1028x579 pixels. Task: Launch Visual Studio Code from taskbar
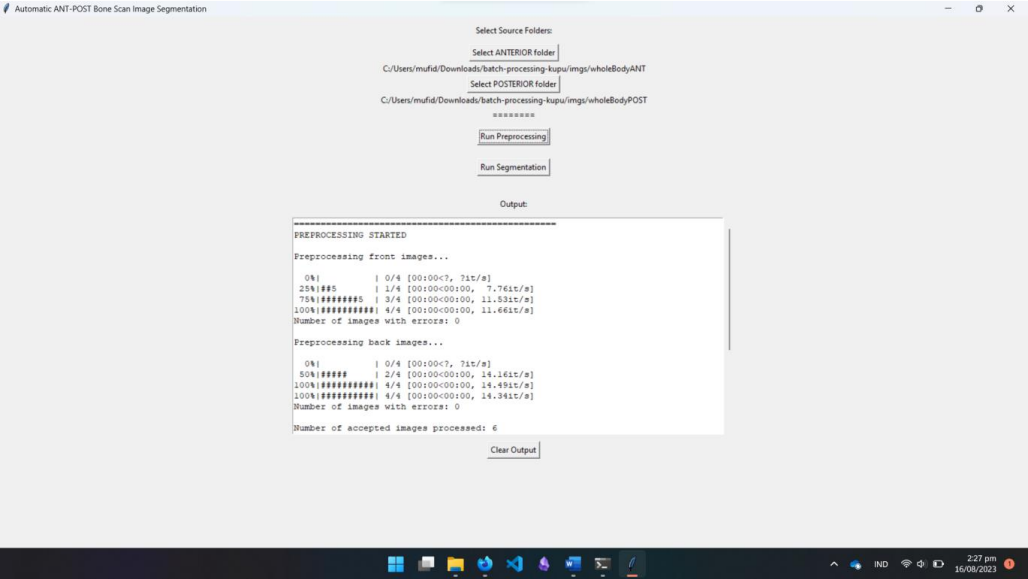point(514,564)
